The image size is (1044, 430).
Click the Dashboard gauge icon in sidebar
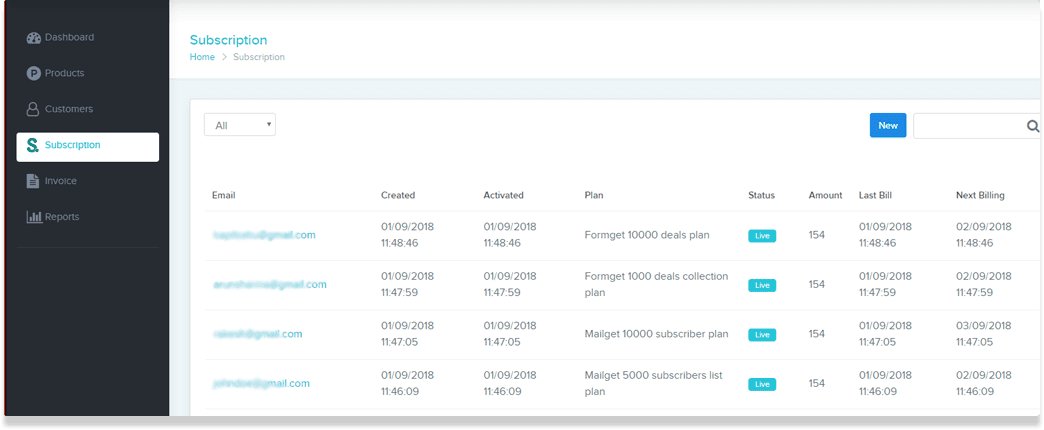33,38
